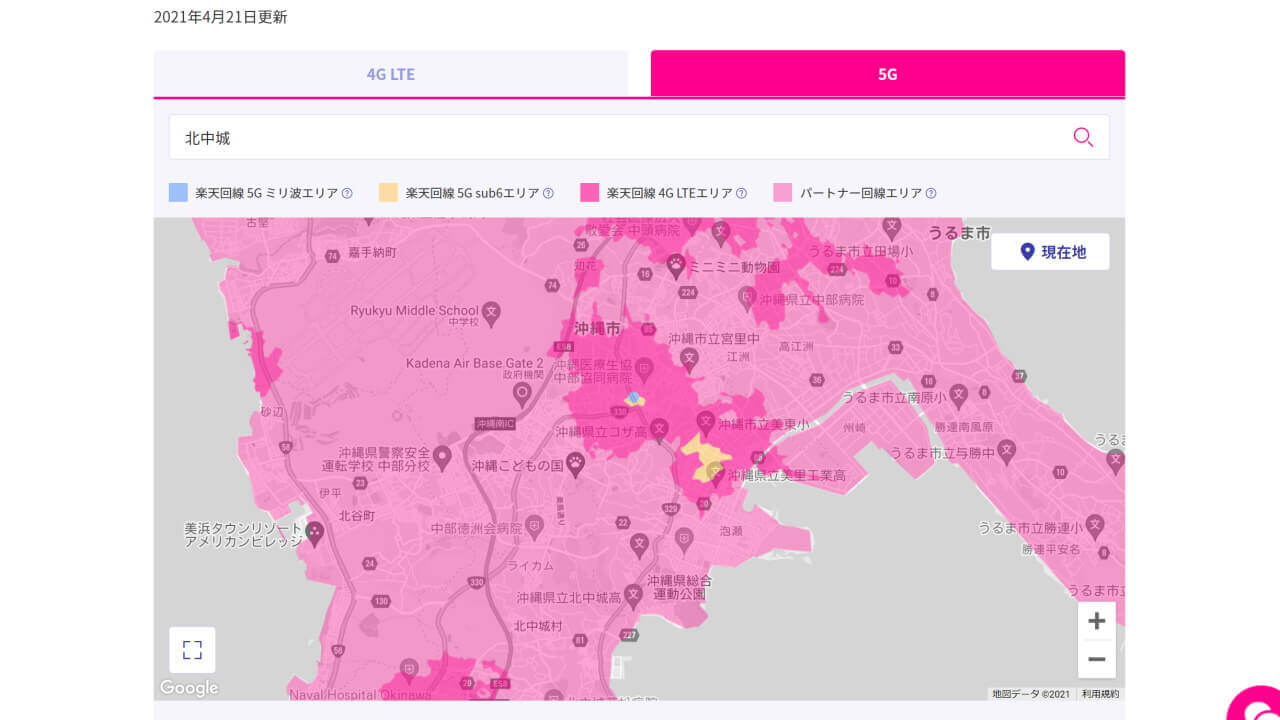
Task: Click the yellow 5G sub6エリア color swatch
Action: (388, 192)
